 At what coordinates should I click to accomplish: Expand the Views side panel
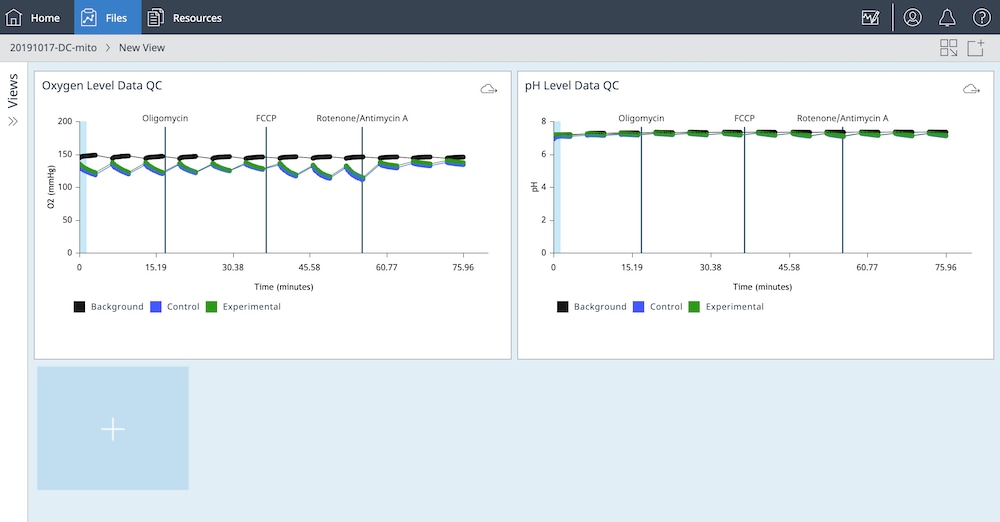click(13, 121)
